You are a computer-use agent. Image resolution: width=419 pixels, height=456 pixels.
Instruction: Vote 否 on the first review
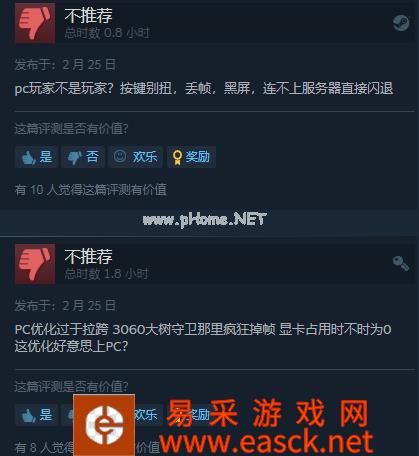(x=83, y=157)
